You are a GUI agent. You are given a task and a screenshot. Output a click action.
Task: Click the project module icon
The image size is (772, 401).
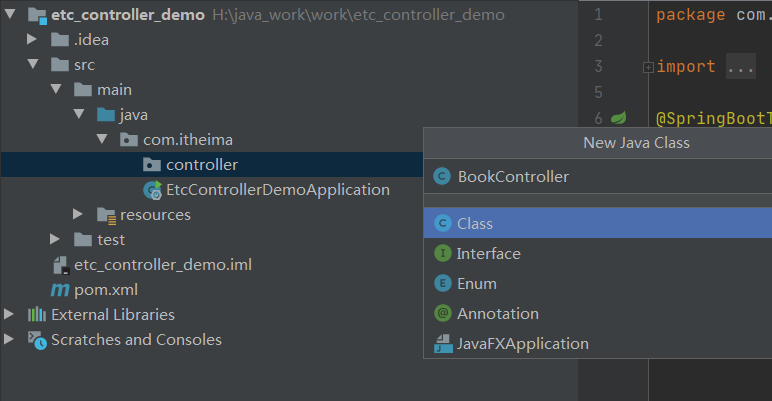tap(37, 15)
